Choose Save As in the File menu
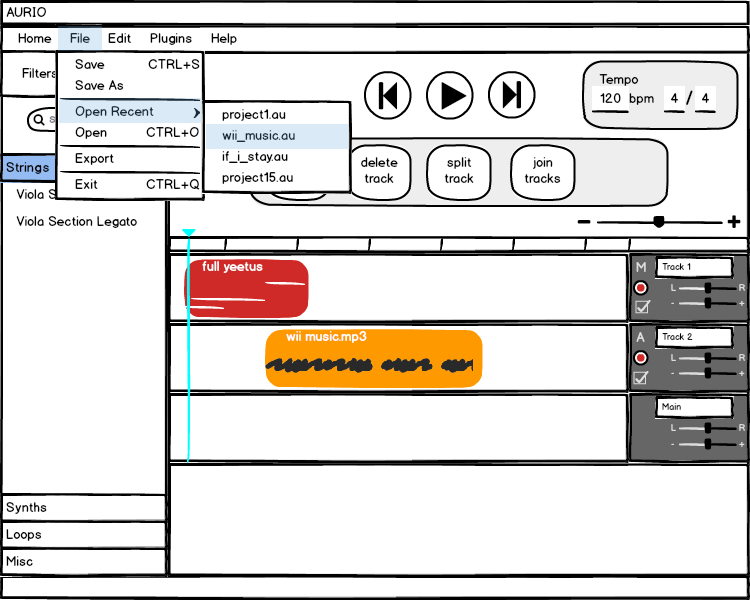Viewport: 750px width, 600px height. coord(130,85)
